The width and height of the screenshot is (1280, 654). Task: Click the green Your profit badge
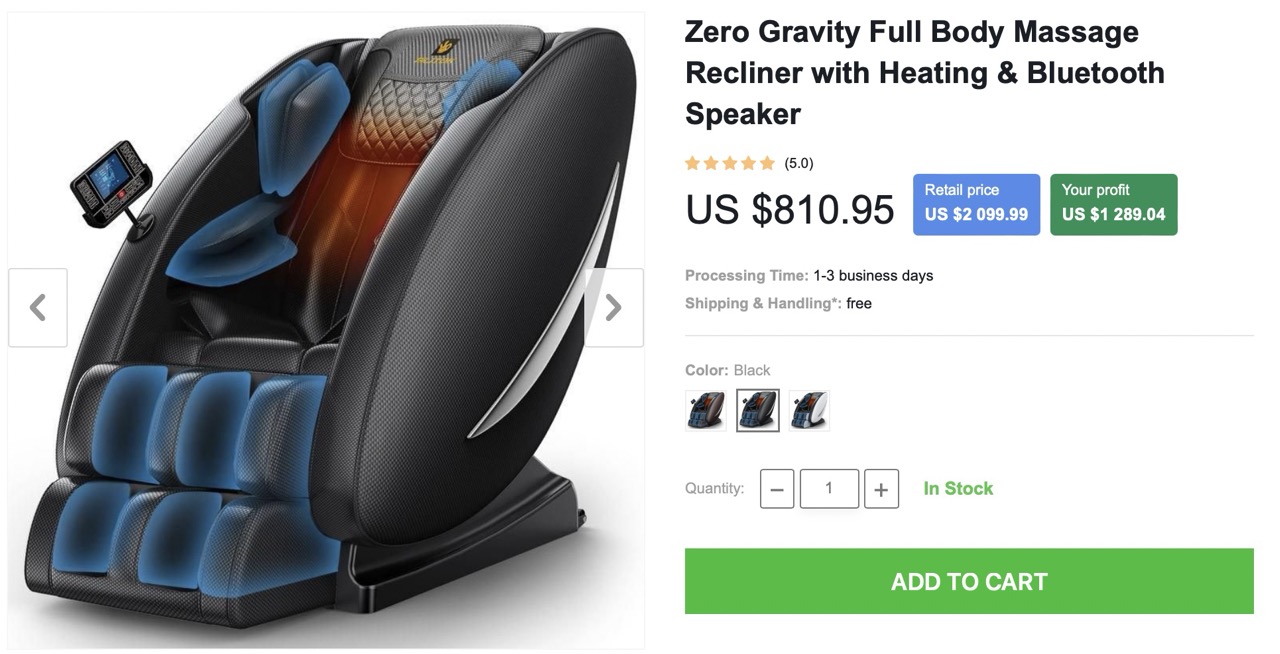pyautogui.click(x=1114, y=204)
